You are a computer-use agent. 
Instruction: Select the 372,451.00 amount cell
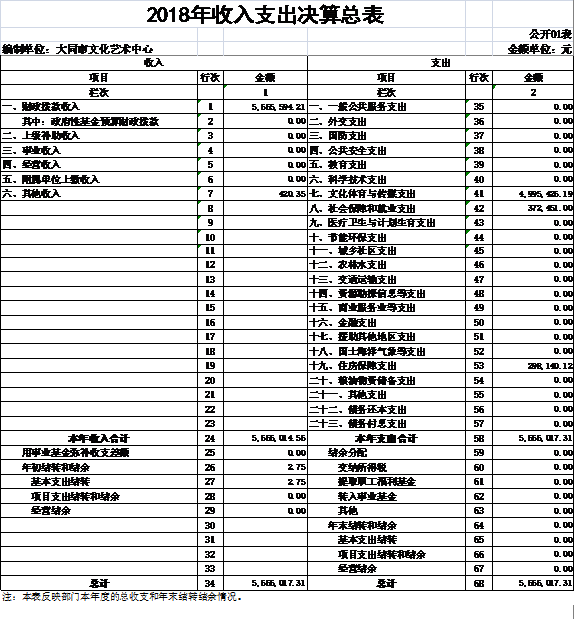pyautogui.click(x=533, y=208)
